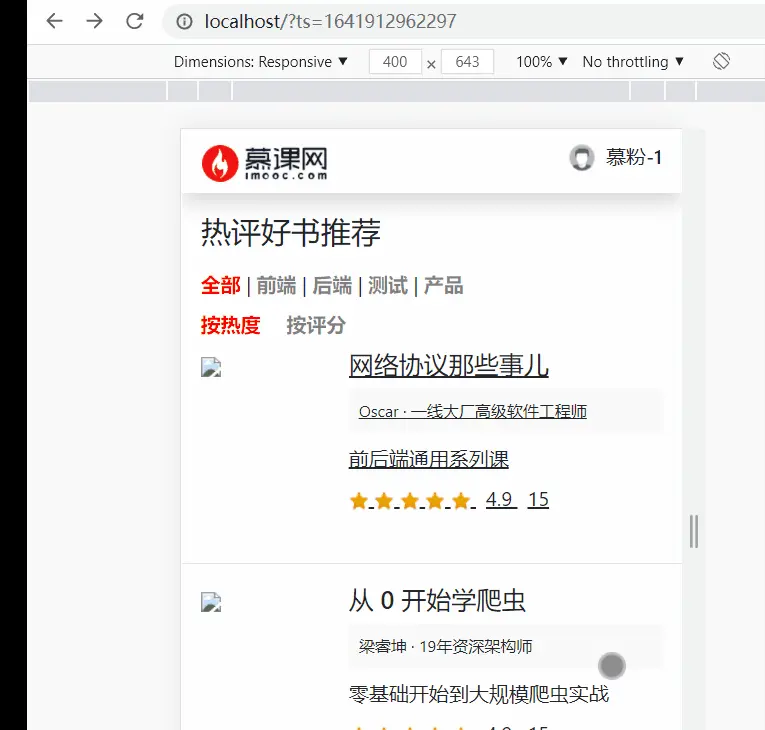The image size is (765, 730).
Task: Select the 测试 category tab
Action: tap(388, 285)
